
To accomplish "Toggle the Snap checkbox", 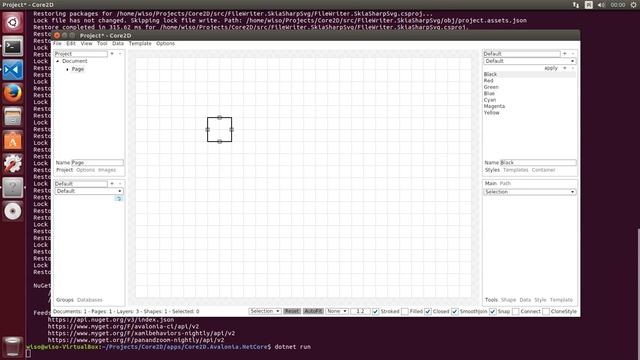I will click(x=493, y=311).
